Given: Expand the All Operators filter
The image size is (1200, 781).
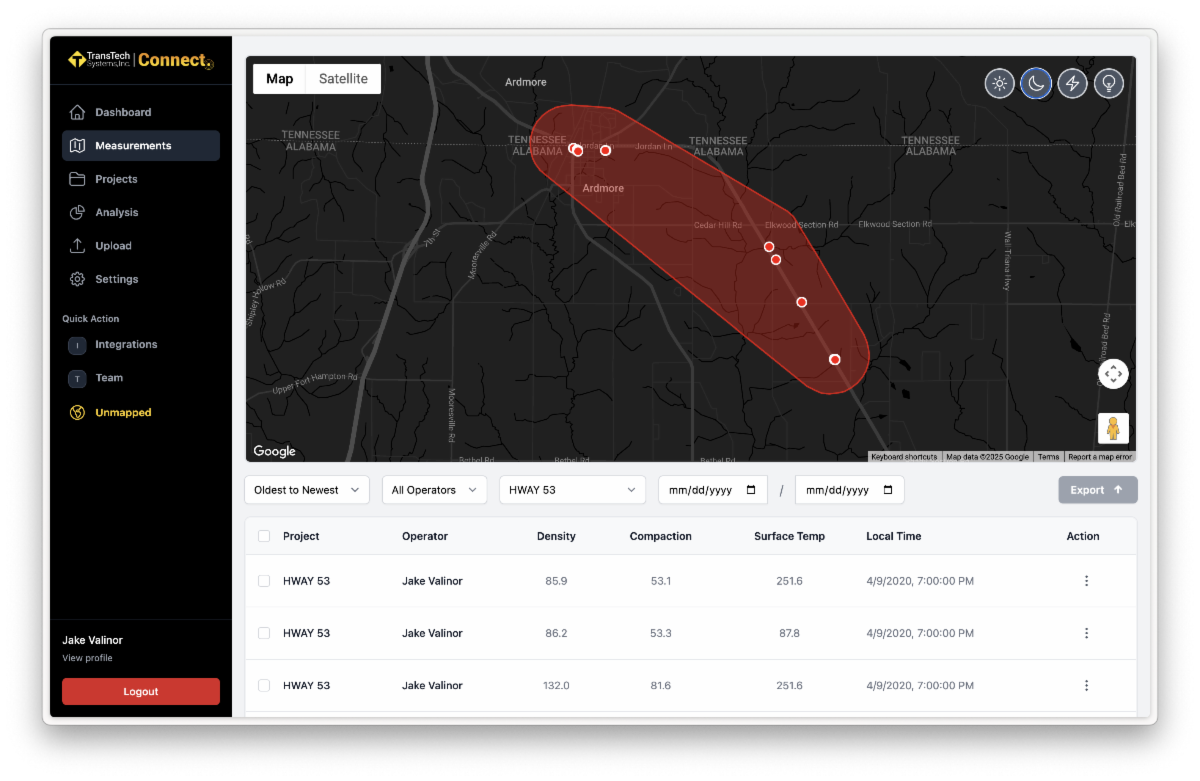Looking at the screenshot, I should 434,490.
